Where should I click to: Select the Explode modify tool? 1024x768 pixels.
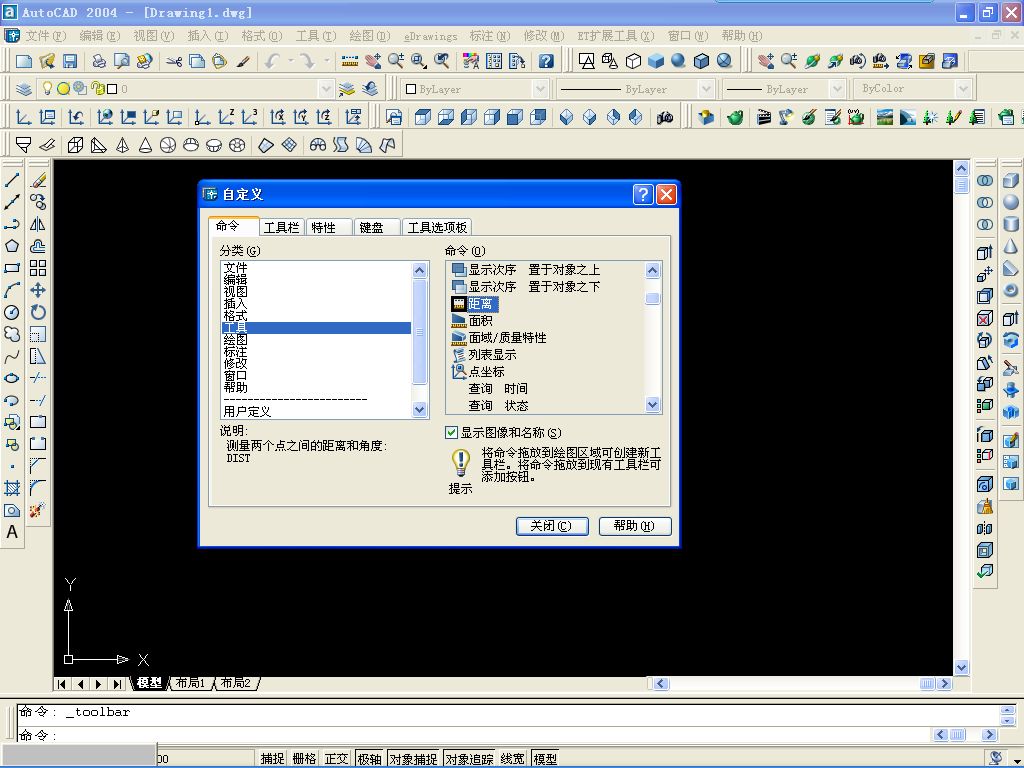tap(38, 510)
